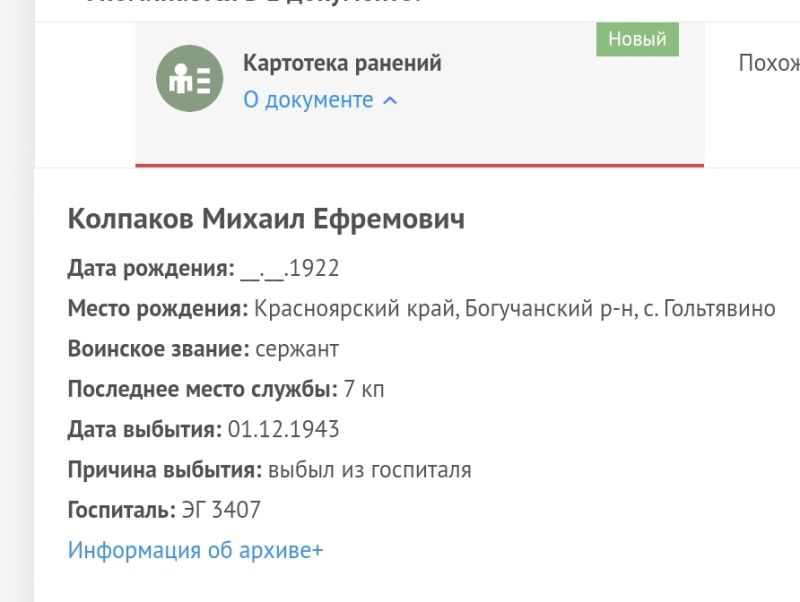Screen dimensions: 800x602
Task: Click the service unit value 7 кп
Action: tap(363, 389)
